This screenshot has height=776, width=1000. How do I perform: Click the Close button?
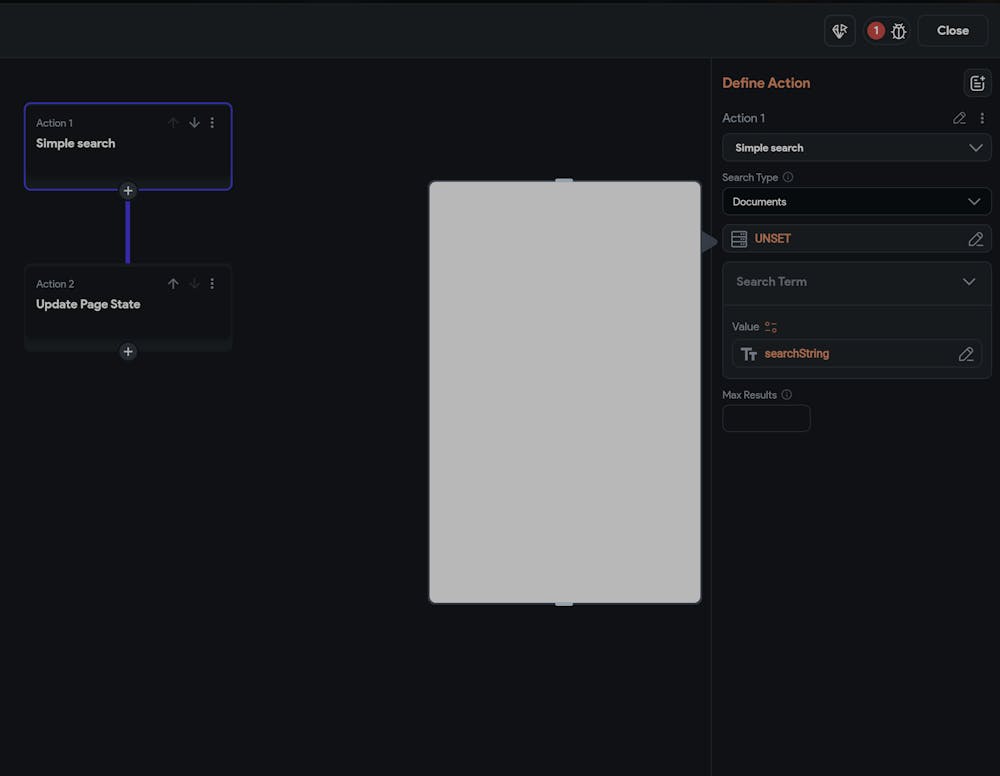pyautogui.click(x=952, y=31)
